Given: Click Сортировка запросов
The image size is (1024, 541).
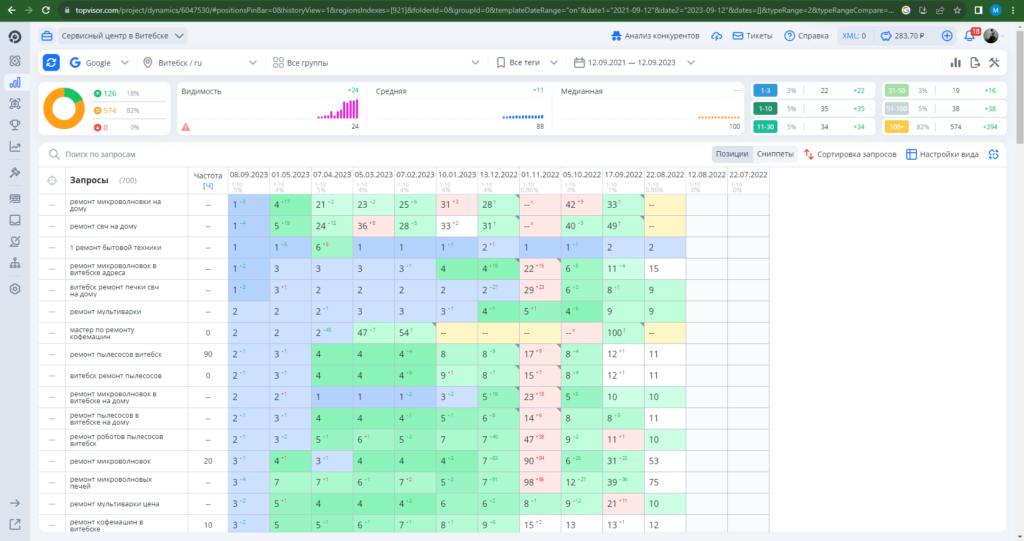Looking at the screenshot, I should pyautogui.click(x=850, y=154).
